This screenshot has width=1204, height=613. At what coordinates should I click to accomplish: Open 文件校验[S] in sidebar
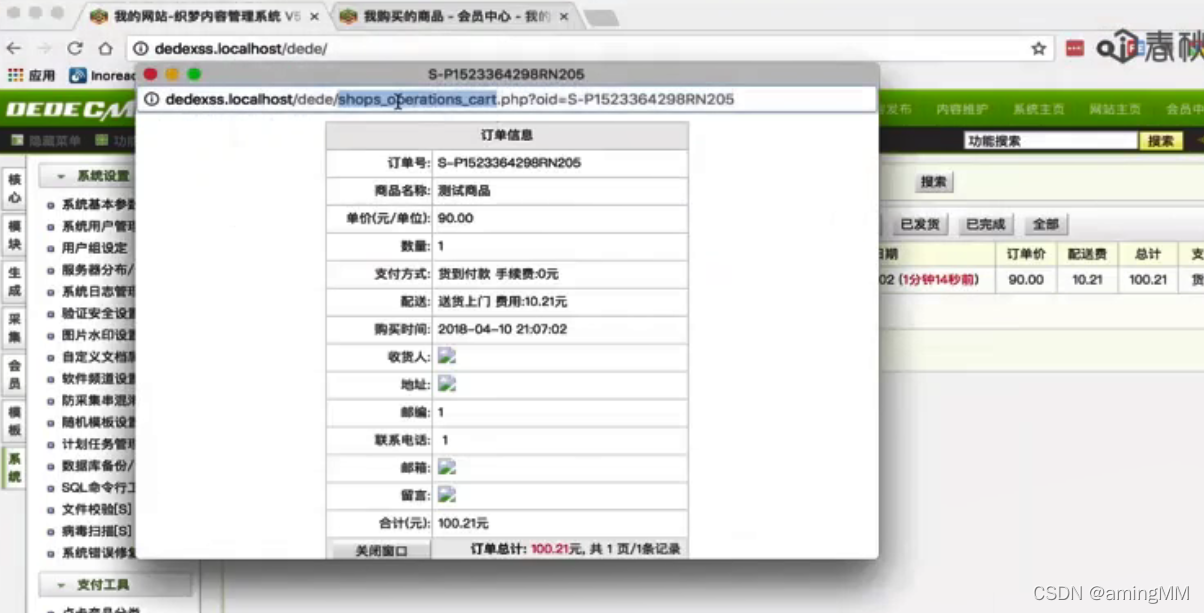click(96, 509)
